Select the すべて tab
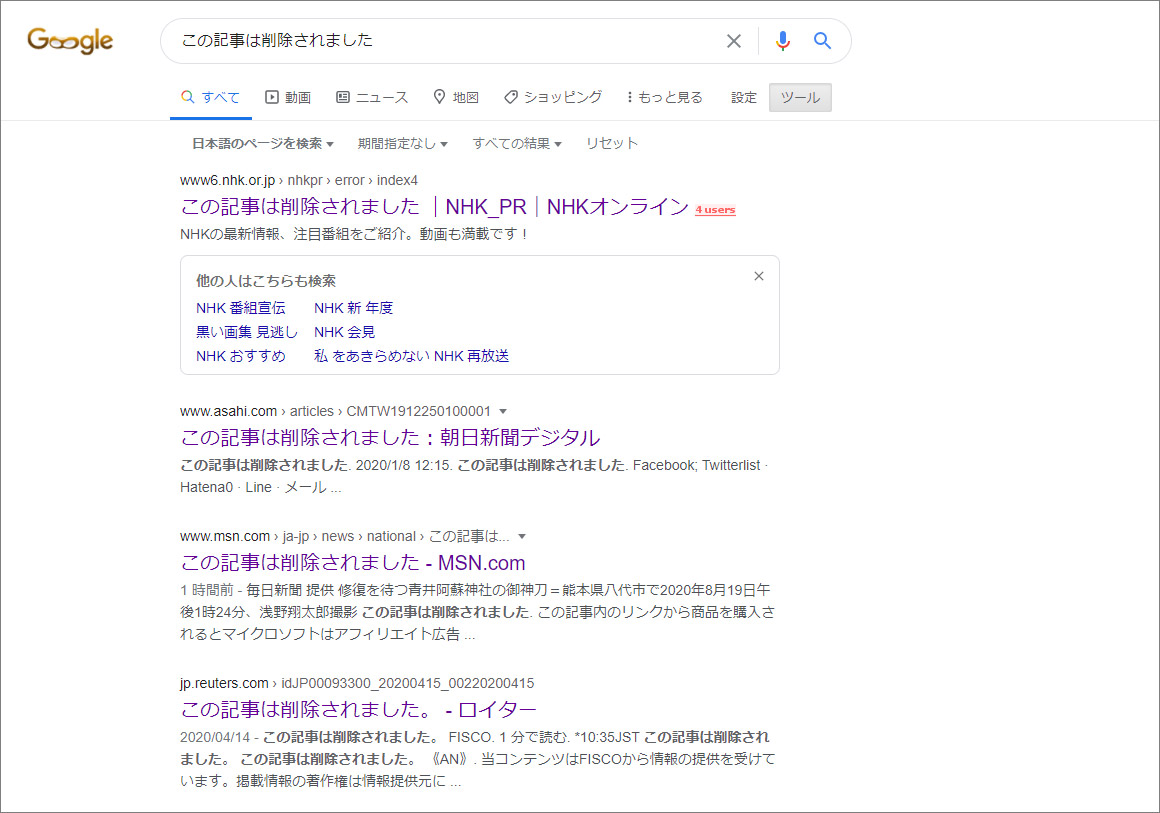 210,98
